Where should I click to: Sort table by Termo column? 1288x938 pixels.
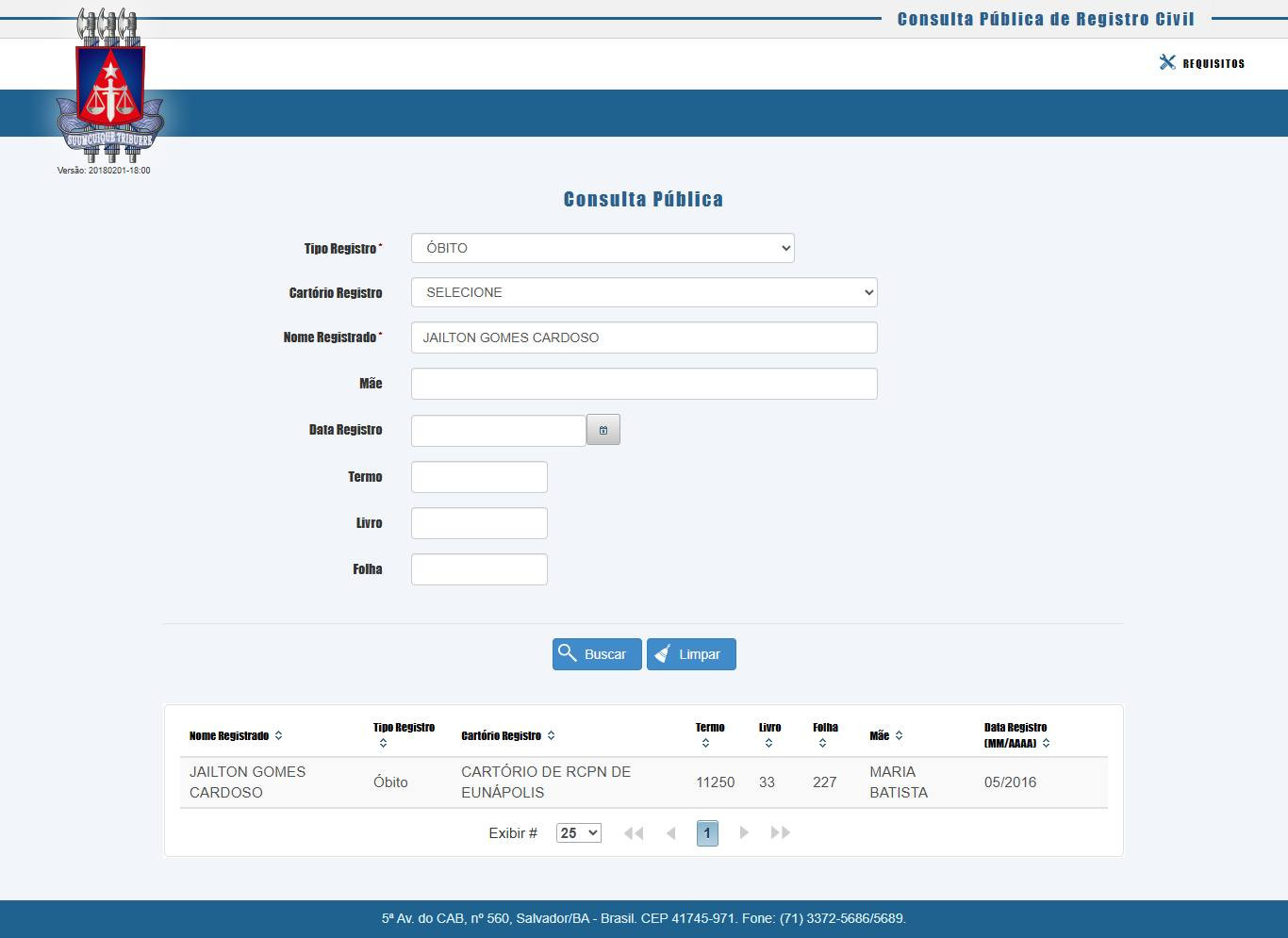(x=705, y=744)
